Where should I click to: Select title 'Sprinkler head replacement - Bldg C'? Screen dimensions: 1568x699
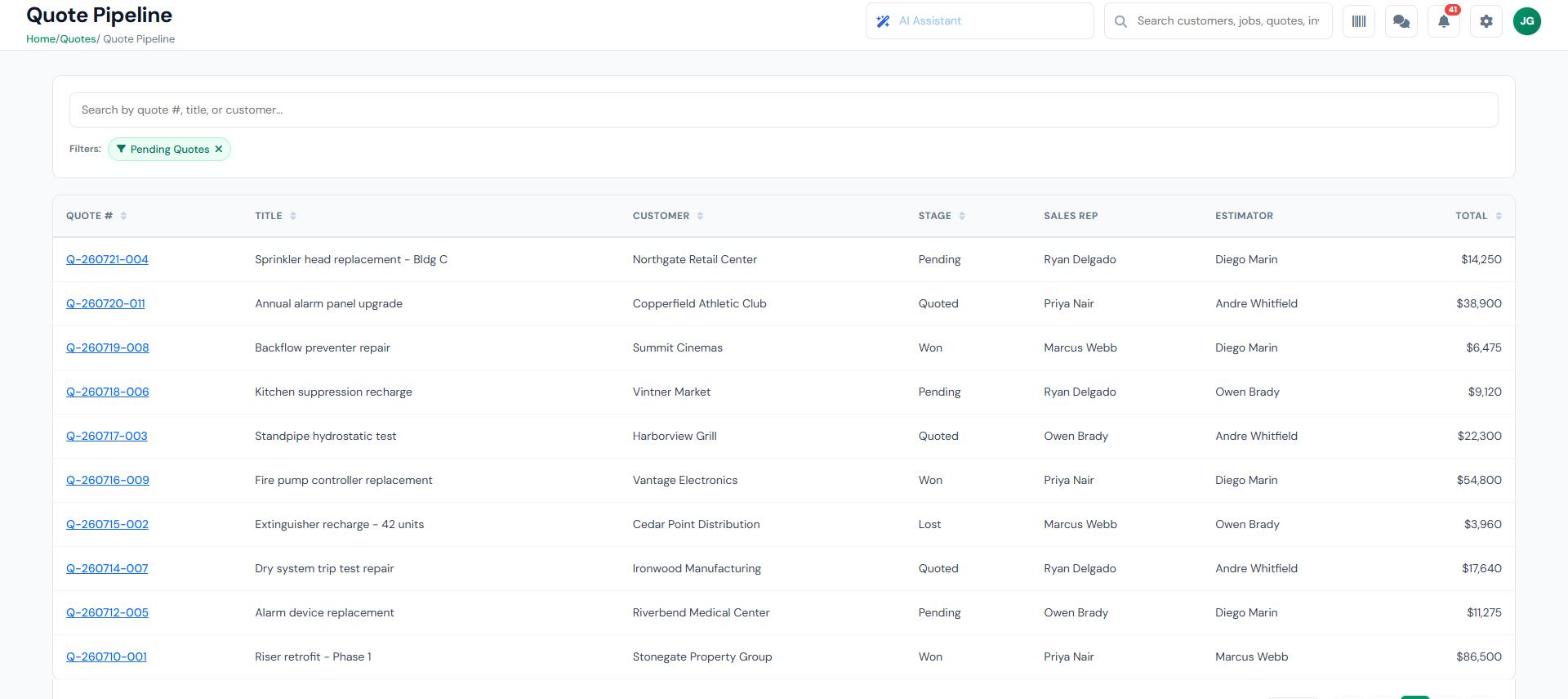pos(351,259)
